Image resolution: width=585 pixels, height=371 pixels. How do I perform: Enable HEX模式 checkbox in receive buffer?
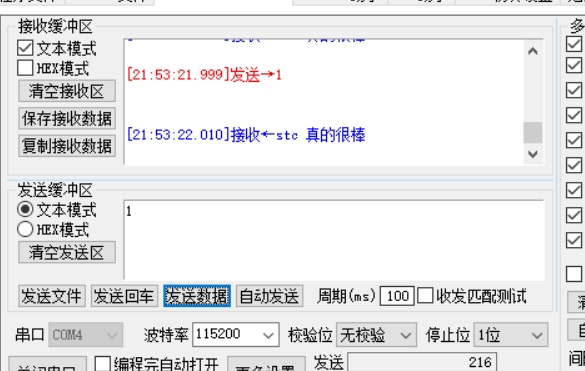25,68
